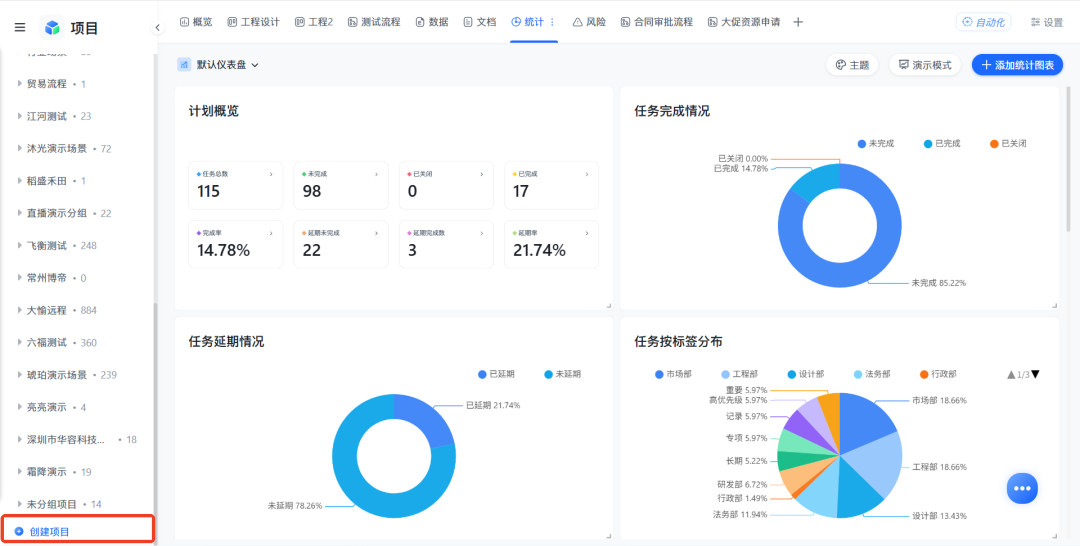Viewport: 1080px width, 546px height.
Task: Click the blue cube project logo
Action: click(x=52, y=28)
